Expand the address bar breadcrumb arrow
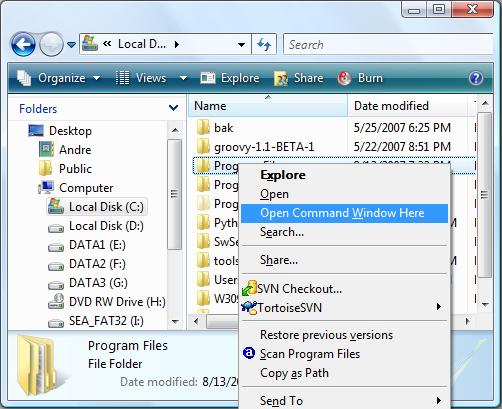Viewport: 502px width, 409px height. coord(177,44)
